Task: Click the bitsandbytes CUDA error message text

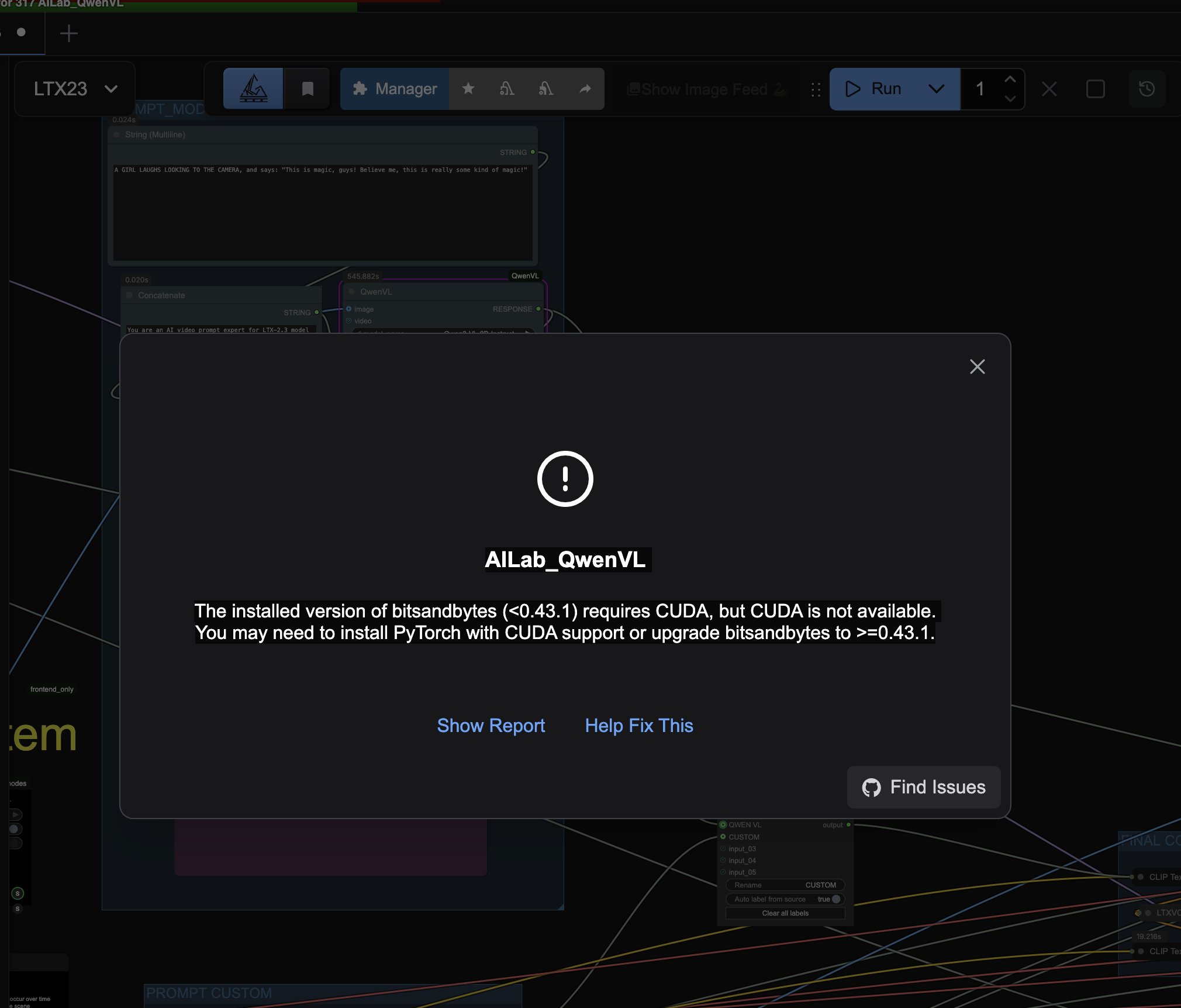Action: [565, 622]
